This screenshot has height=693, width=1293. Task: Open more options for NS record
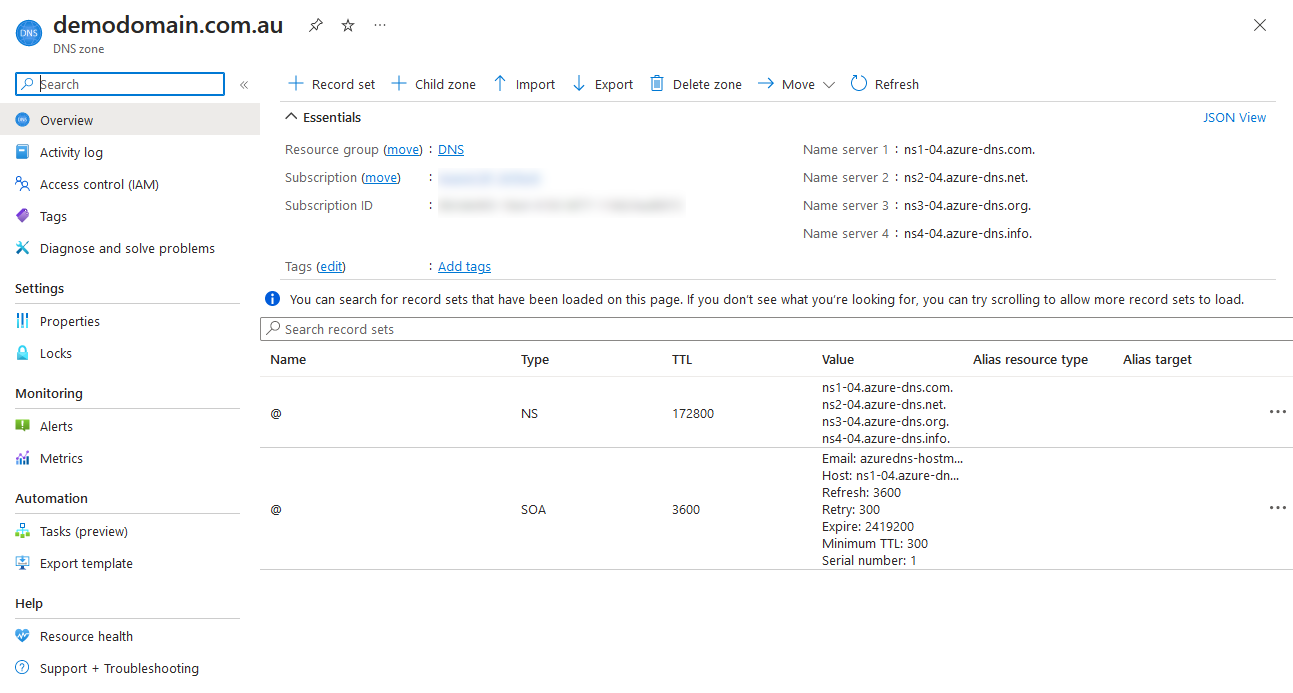1277,412
